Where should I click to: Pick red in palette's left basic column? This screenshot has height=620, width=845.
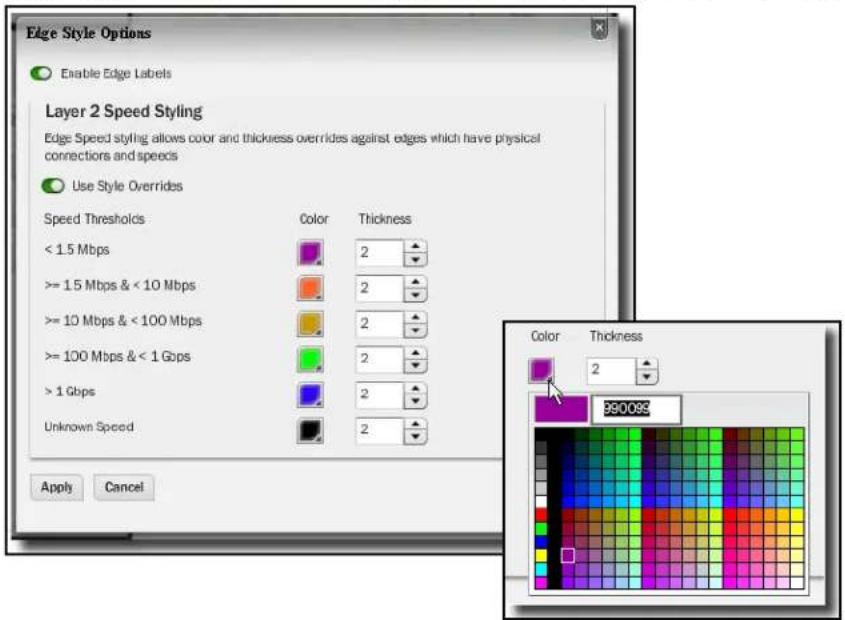click(x=541, y=514)
